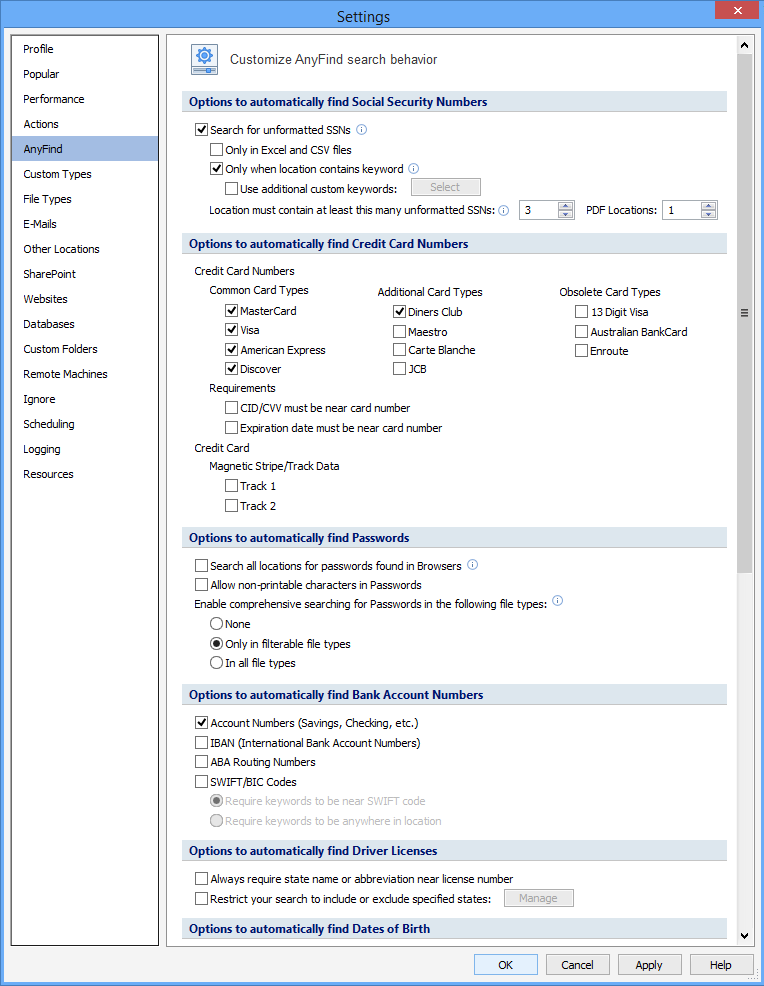Screen dimensions: 764x986
Task: Uncheck the American Express checkbox
Action: click(232, 350)
